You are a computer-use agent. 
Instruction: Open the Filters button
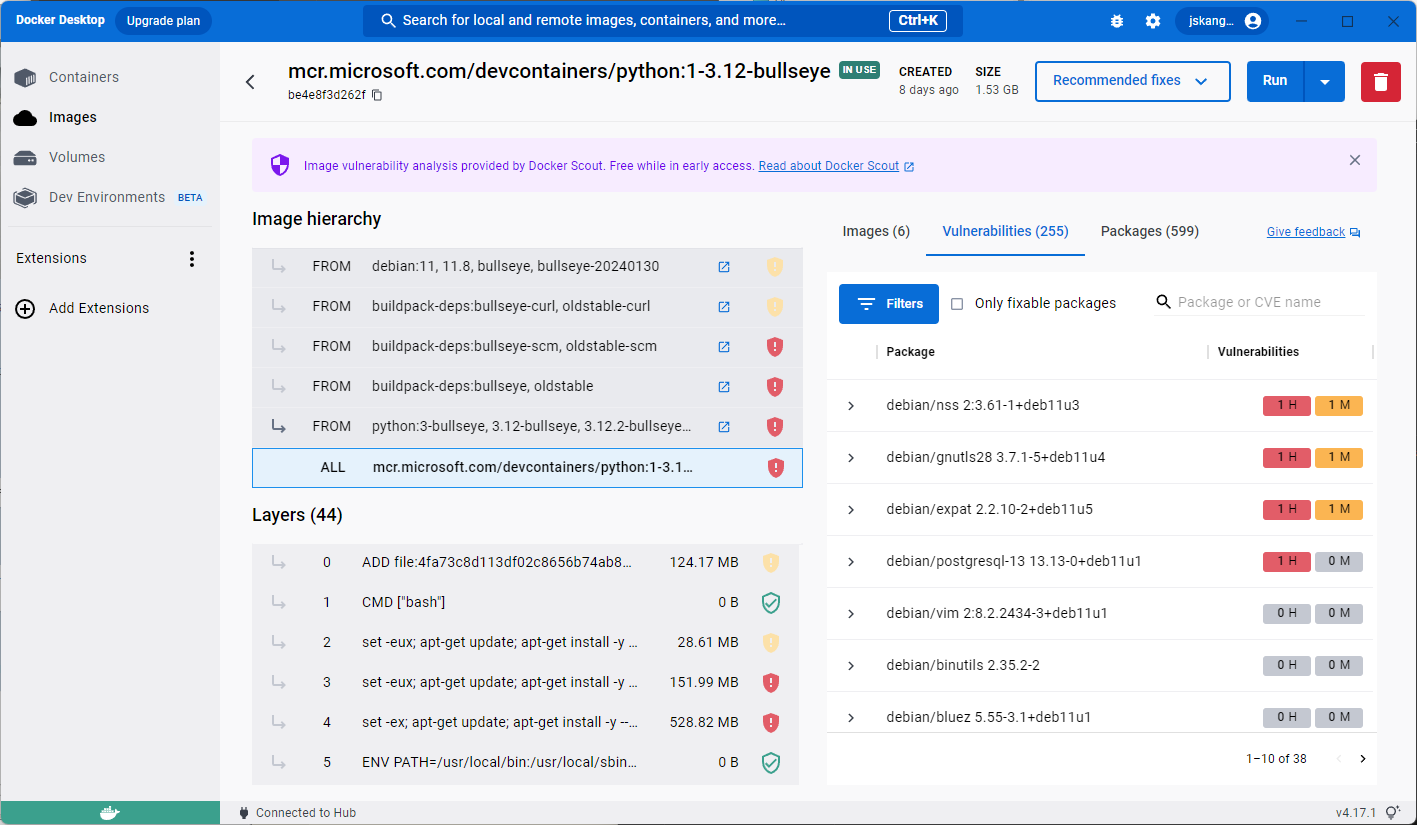[x=889, y=304]
